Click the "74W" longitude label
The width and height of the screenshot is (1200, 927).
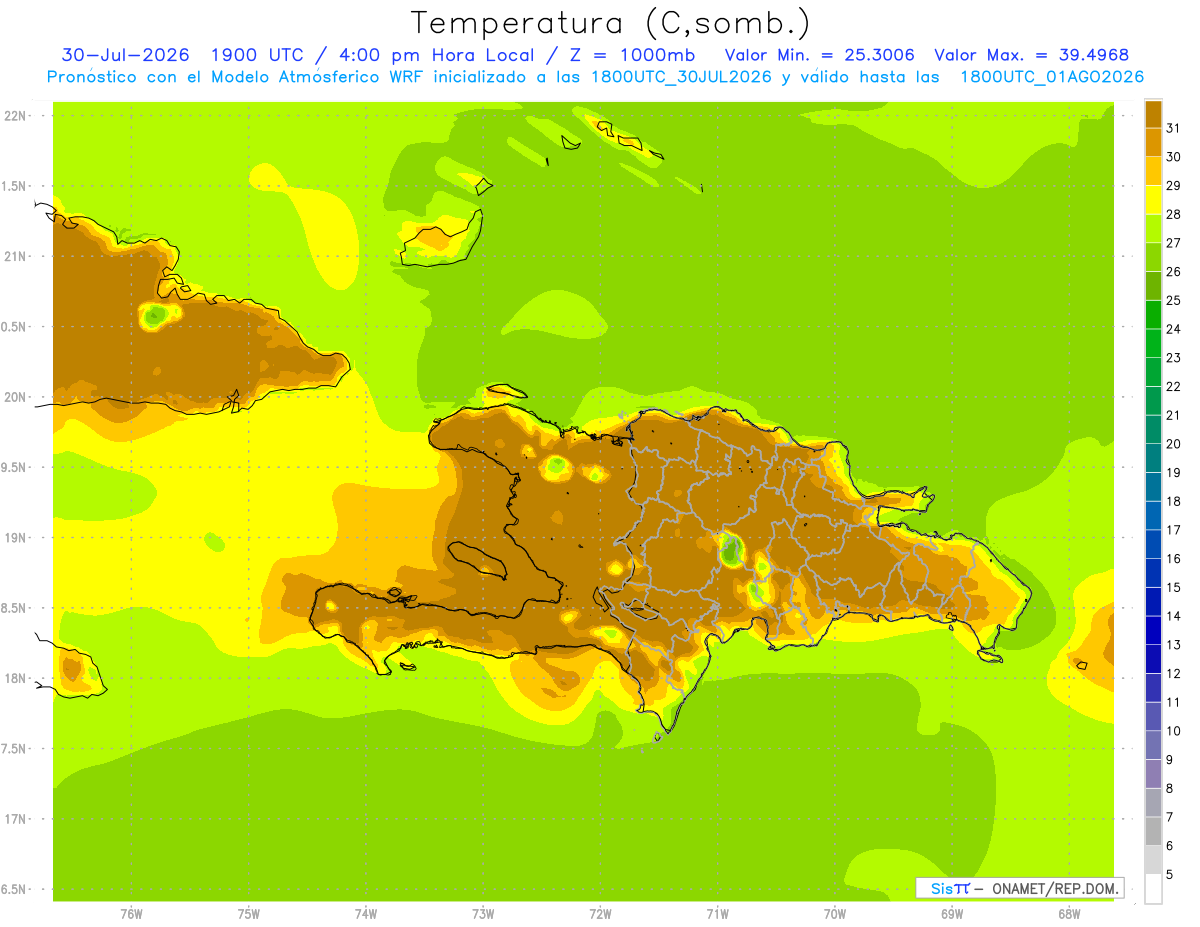point(366,913)
